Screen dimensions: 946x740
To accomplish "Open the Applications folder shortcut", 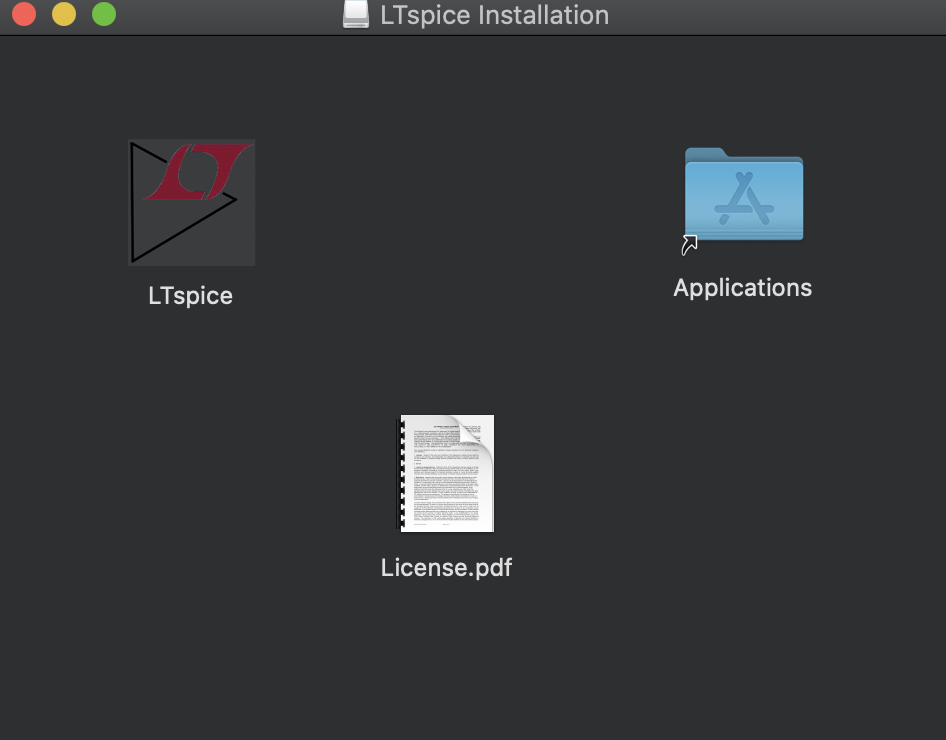I will pos(743,200).
